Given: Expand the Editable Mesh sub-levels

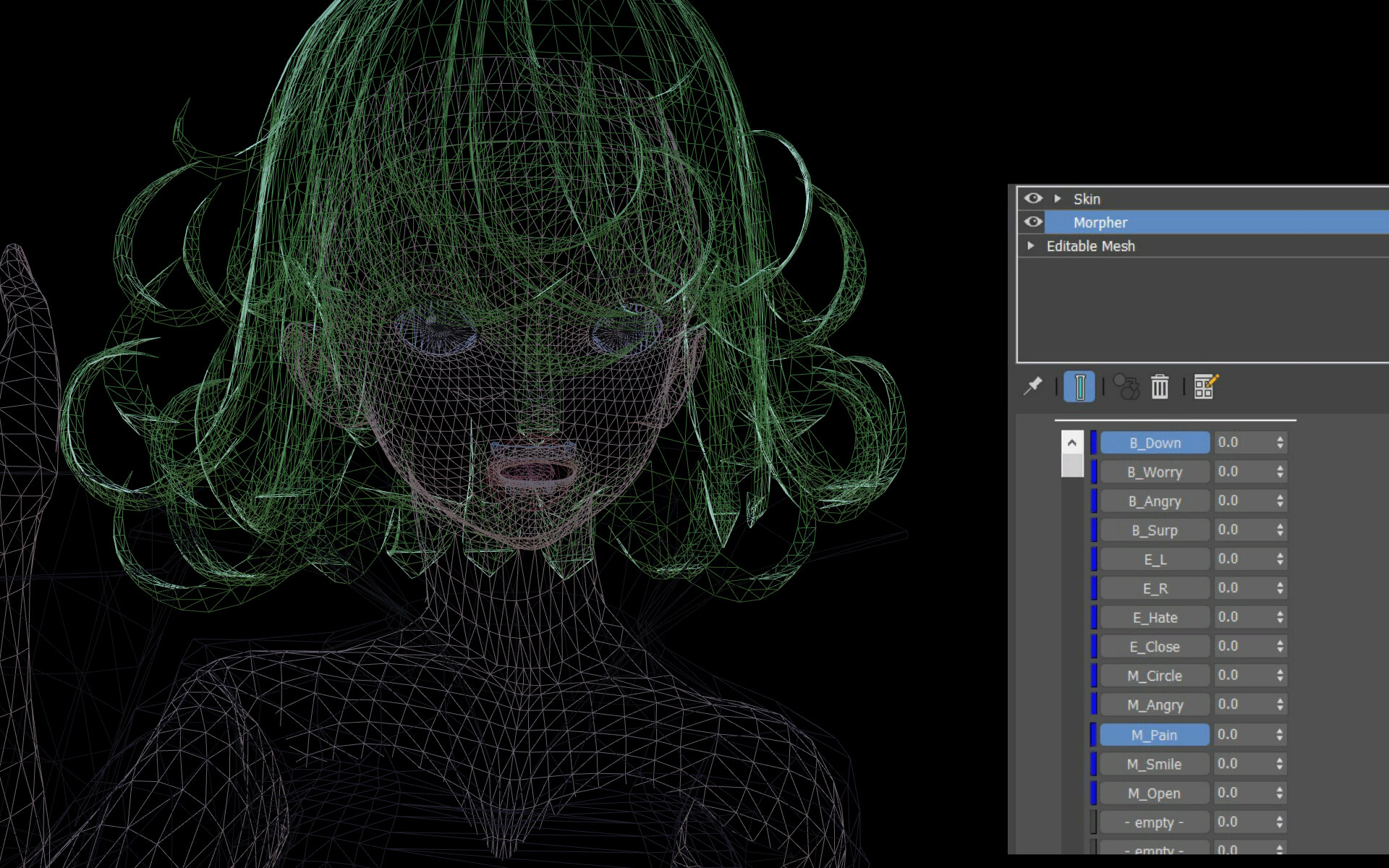Looking at the screenshot, I should (1031, 246).
